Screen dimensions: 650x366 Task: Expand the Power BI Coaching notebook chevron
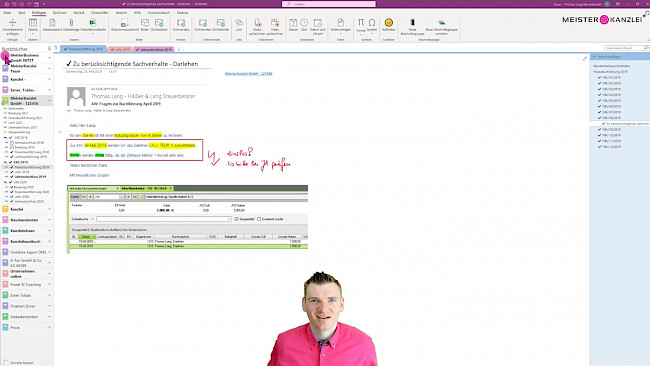(50, 284)
